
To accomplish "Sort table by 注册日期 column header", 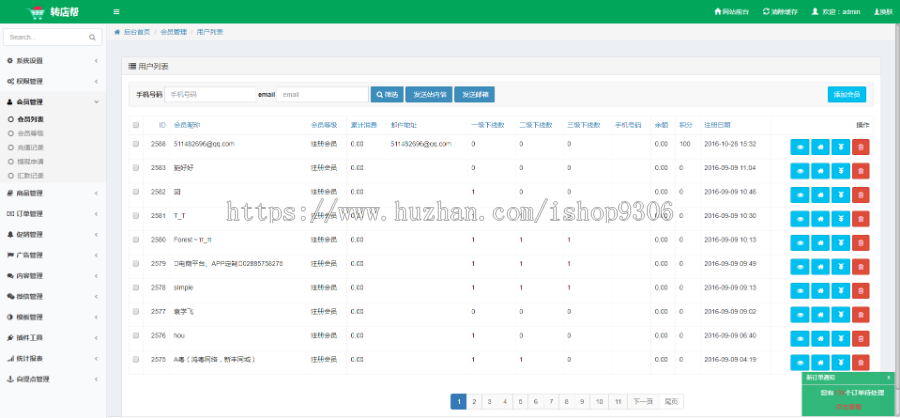I will coord(717,125).
